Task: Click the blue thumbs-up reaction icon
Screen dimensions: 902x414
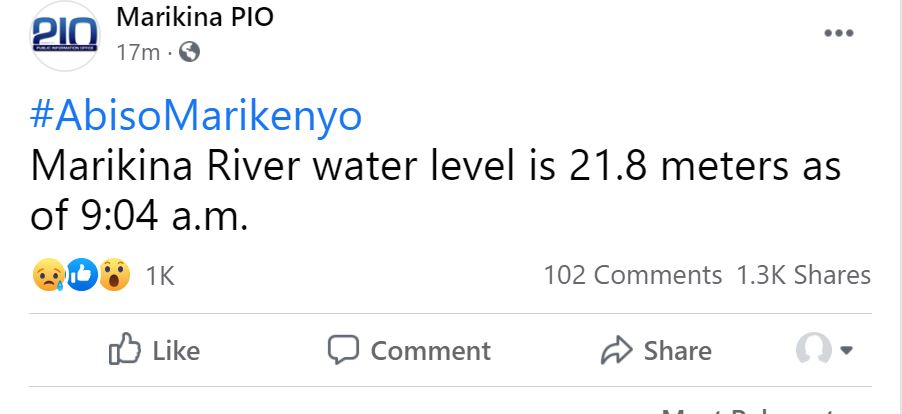Action: [82, 275]
